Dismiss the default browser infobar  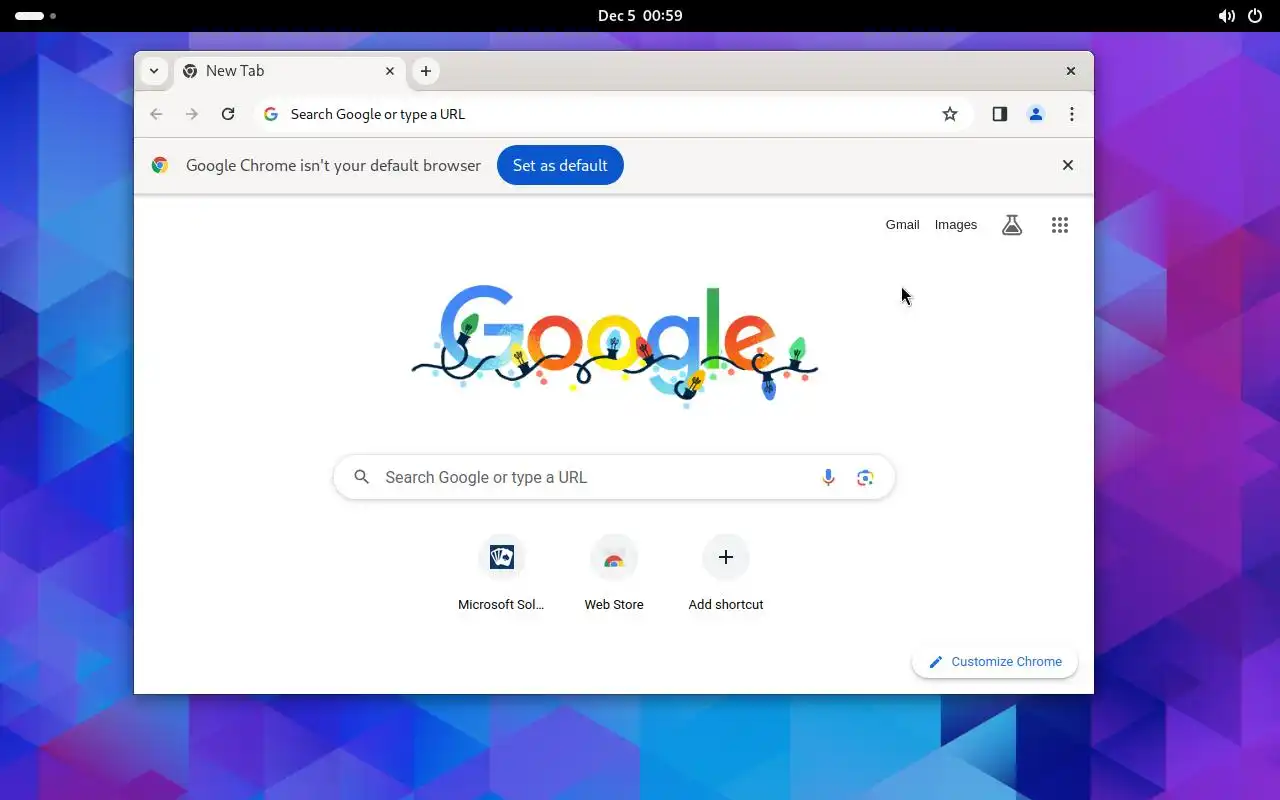point(1068,165)
